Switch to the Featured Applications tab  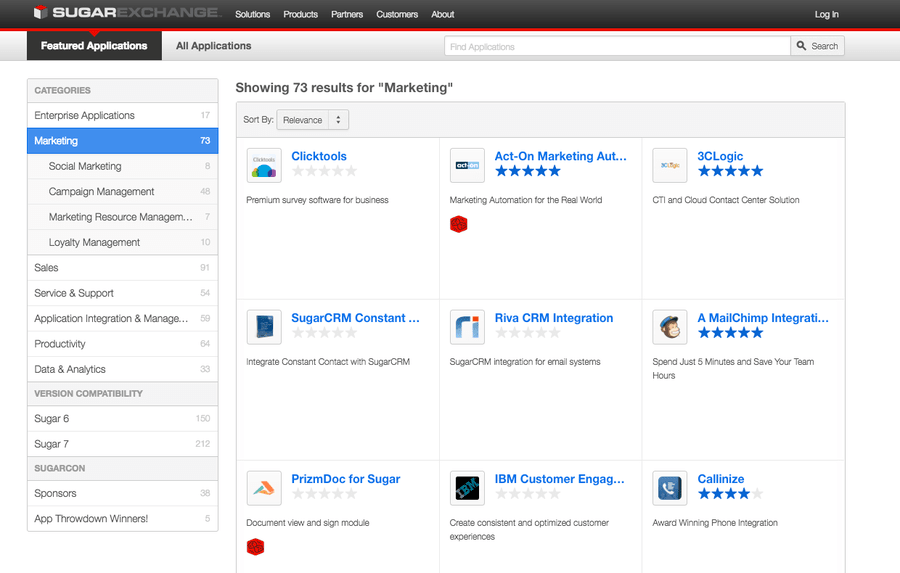click(x=94, y=45)
